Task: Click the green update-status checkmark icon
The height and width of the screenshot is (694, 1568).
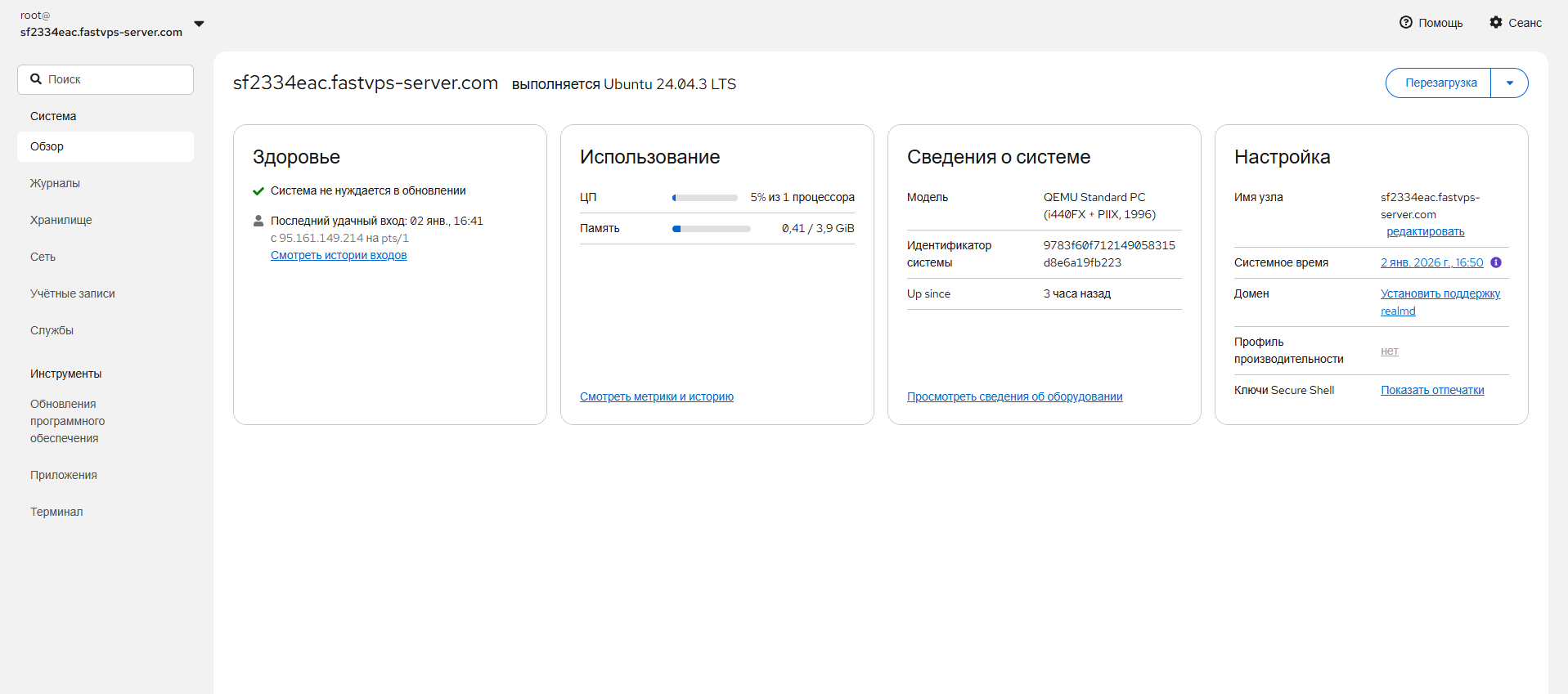Action: (x=258, y=191)
